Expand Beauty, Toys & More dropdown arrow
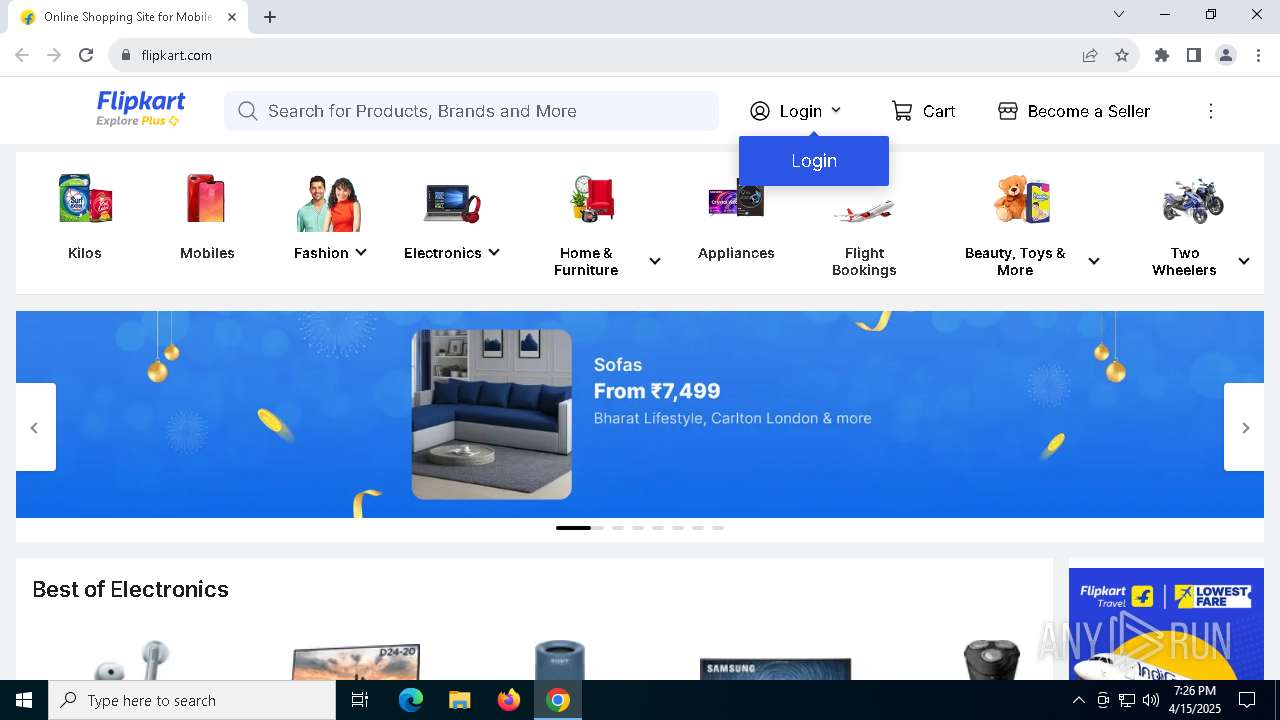Viewport: 1280px width, 720px height. coord(1094,261)
